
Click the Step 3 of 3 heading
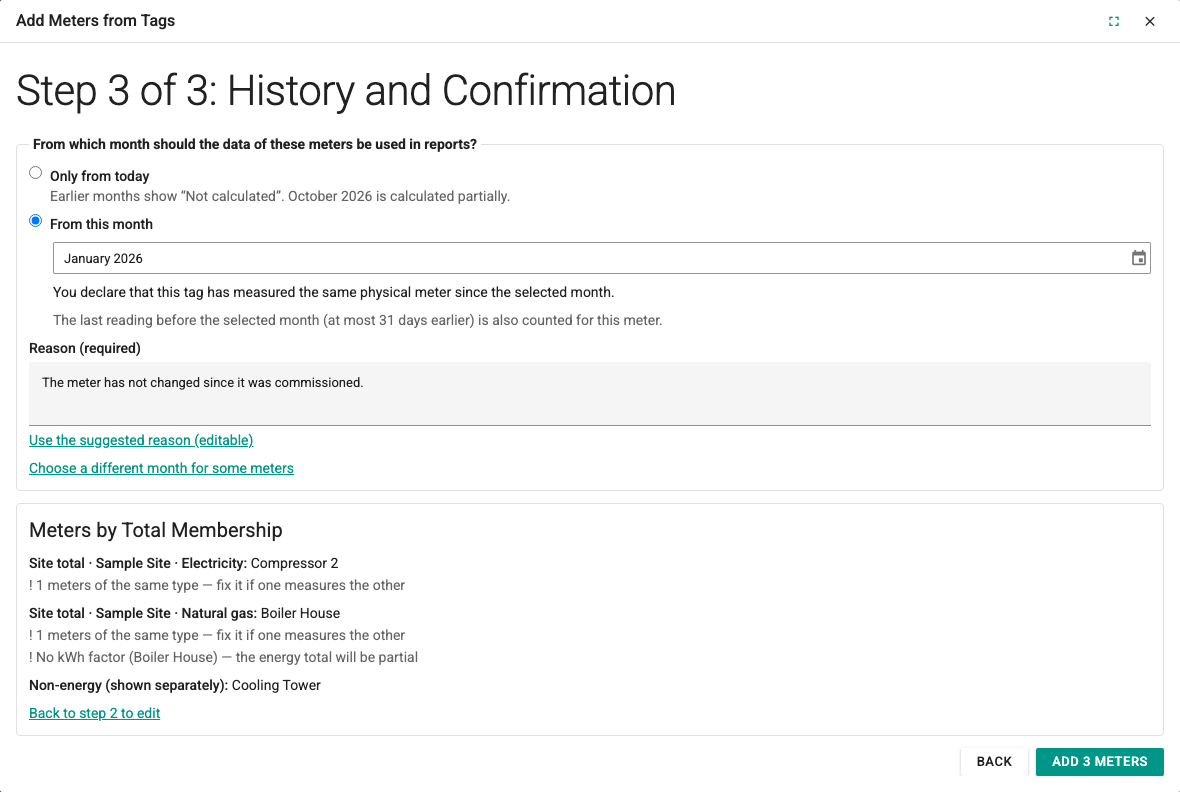345,91
